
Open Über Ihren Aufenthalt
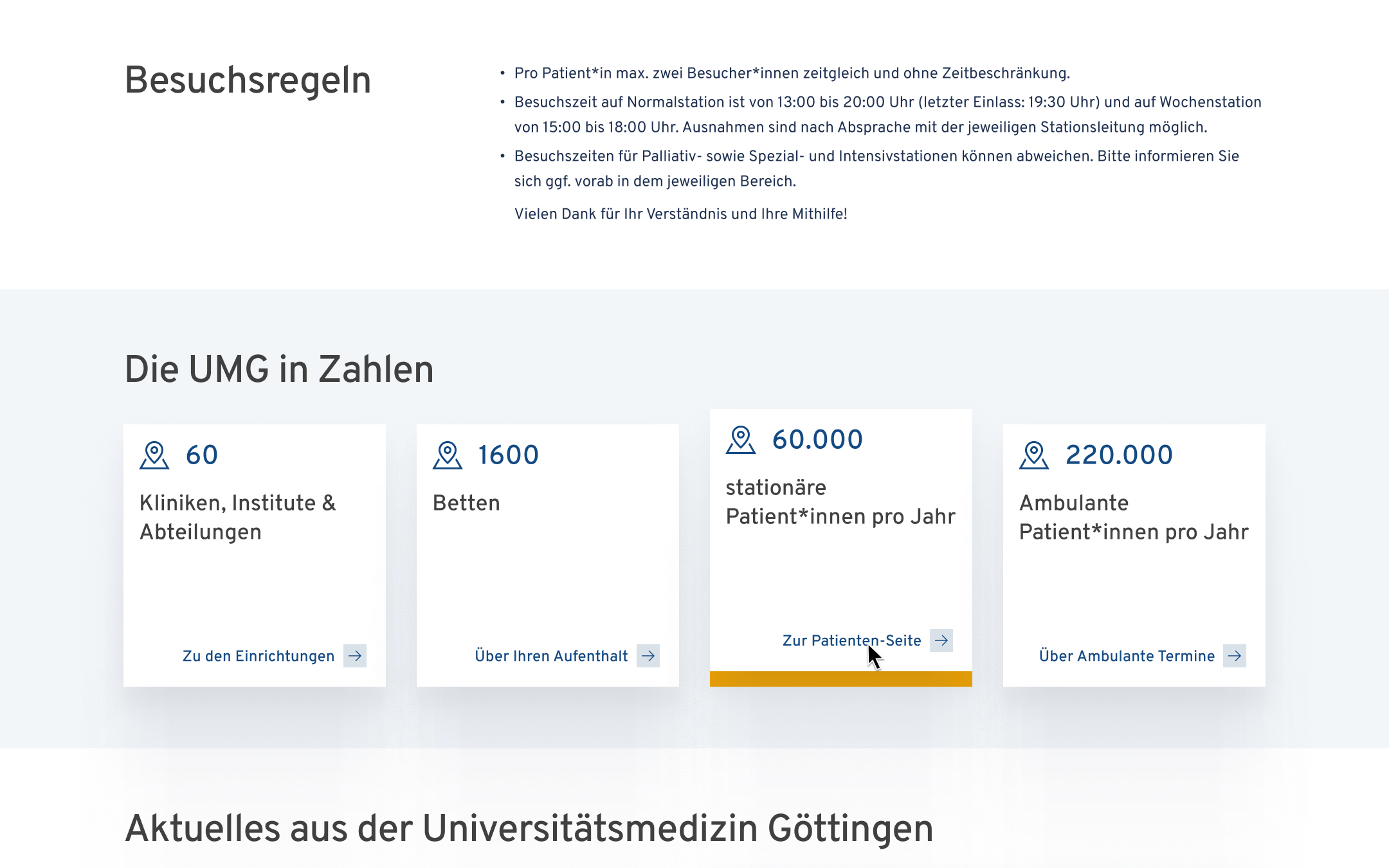coord(550,656)
